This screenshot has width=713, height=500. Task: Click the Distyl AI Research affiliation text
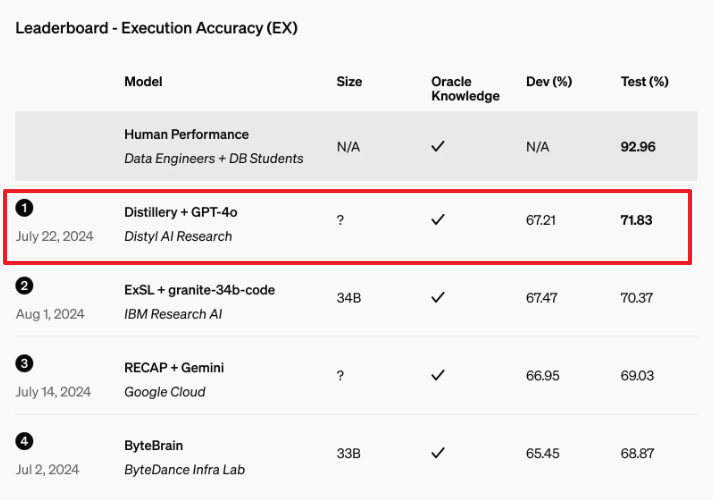click(x=178, y=236)
